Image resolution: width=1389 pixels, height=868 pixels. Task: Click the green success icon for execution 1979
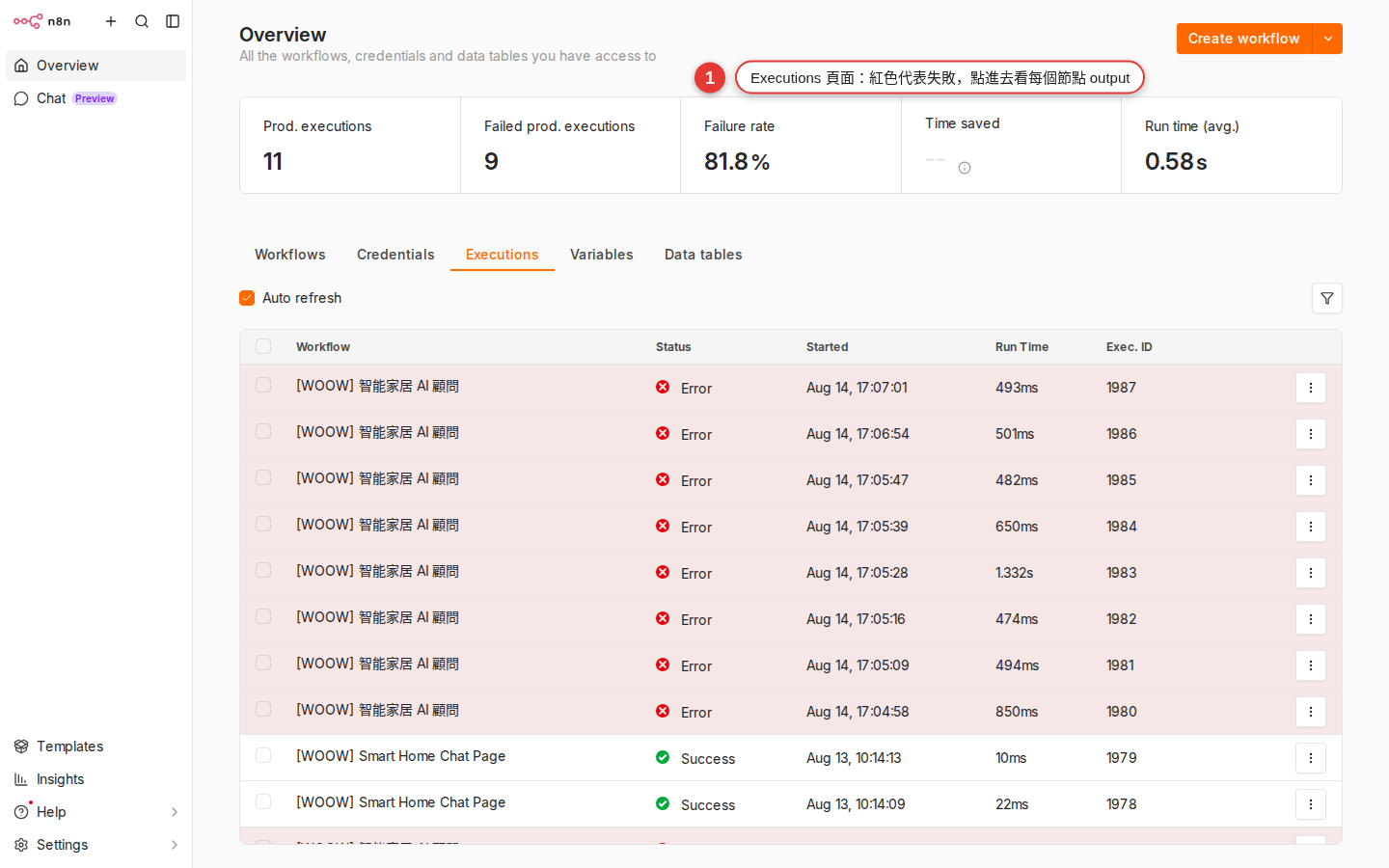click(x=663, y=757)
